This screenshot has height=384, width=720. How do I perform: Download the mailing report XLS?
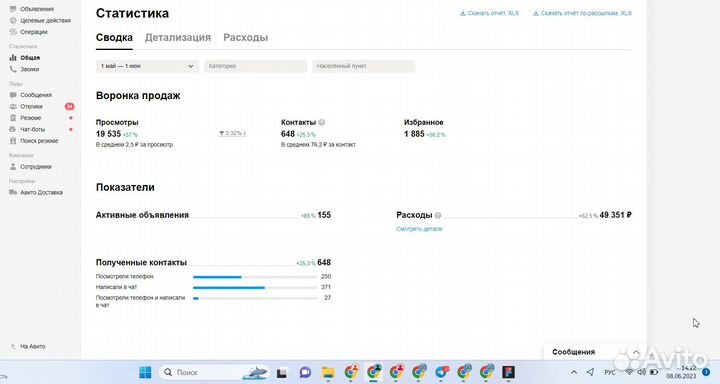(582, 13)
